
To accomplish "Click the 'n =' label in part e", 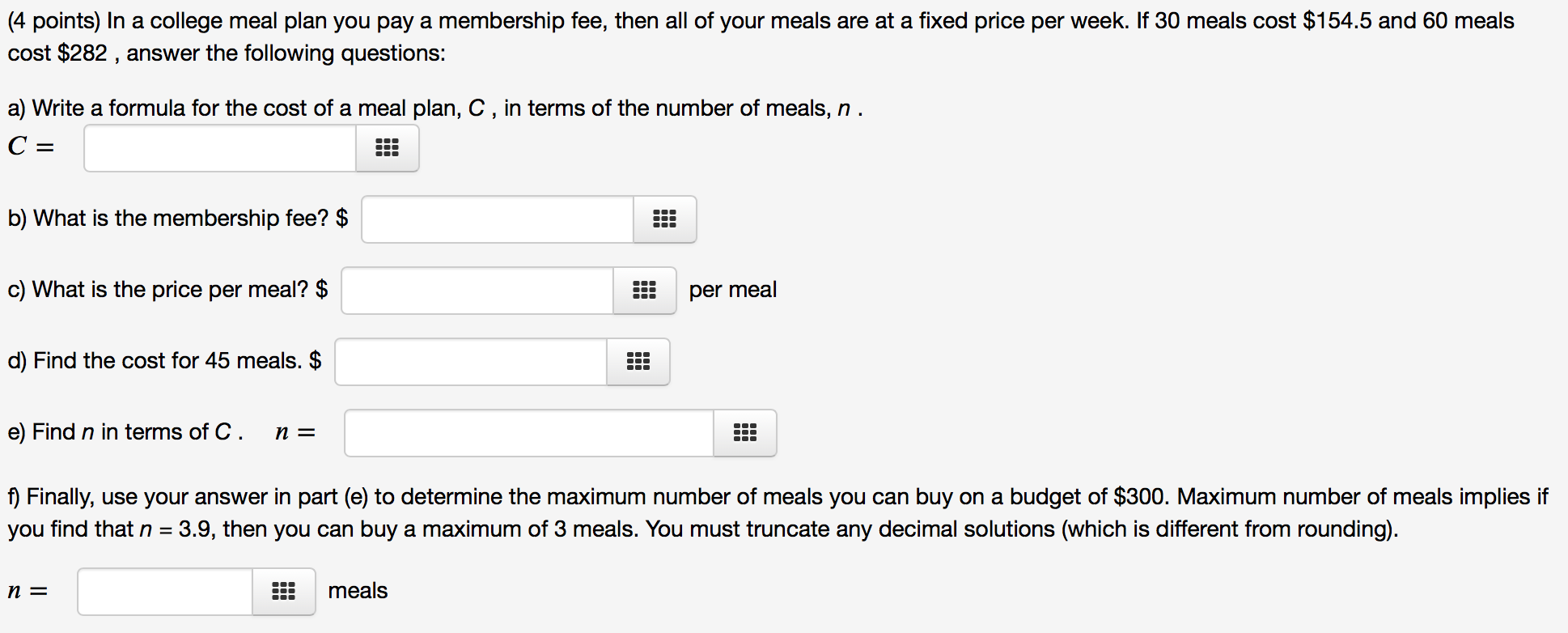I will (295, 432).
